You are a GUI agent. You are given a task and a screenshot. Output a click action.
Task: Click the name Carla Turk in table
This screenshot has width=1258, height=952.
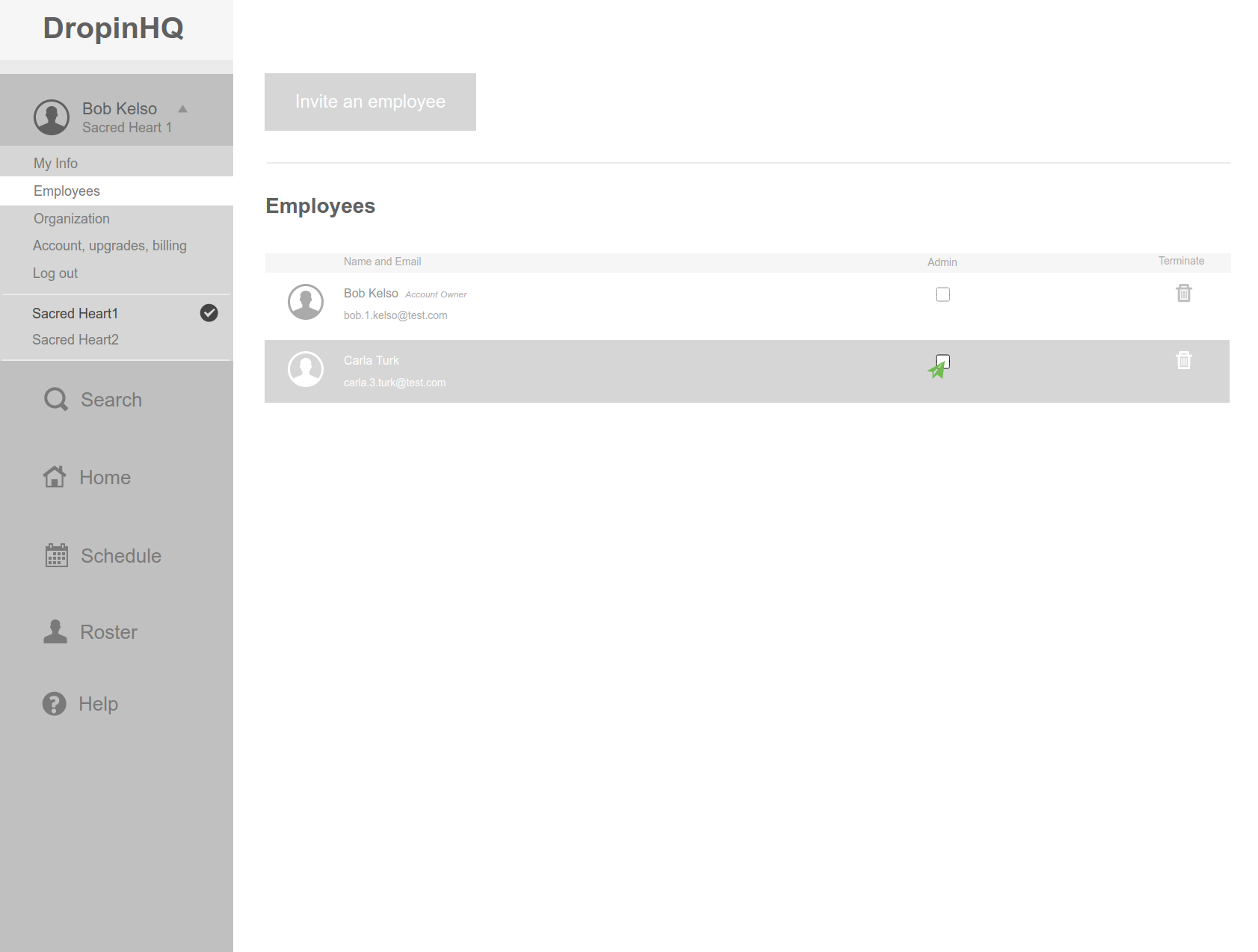(371, 361)
